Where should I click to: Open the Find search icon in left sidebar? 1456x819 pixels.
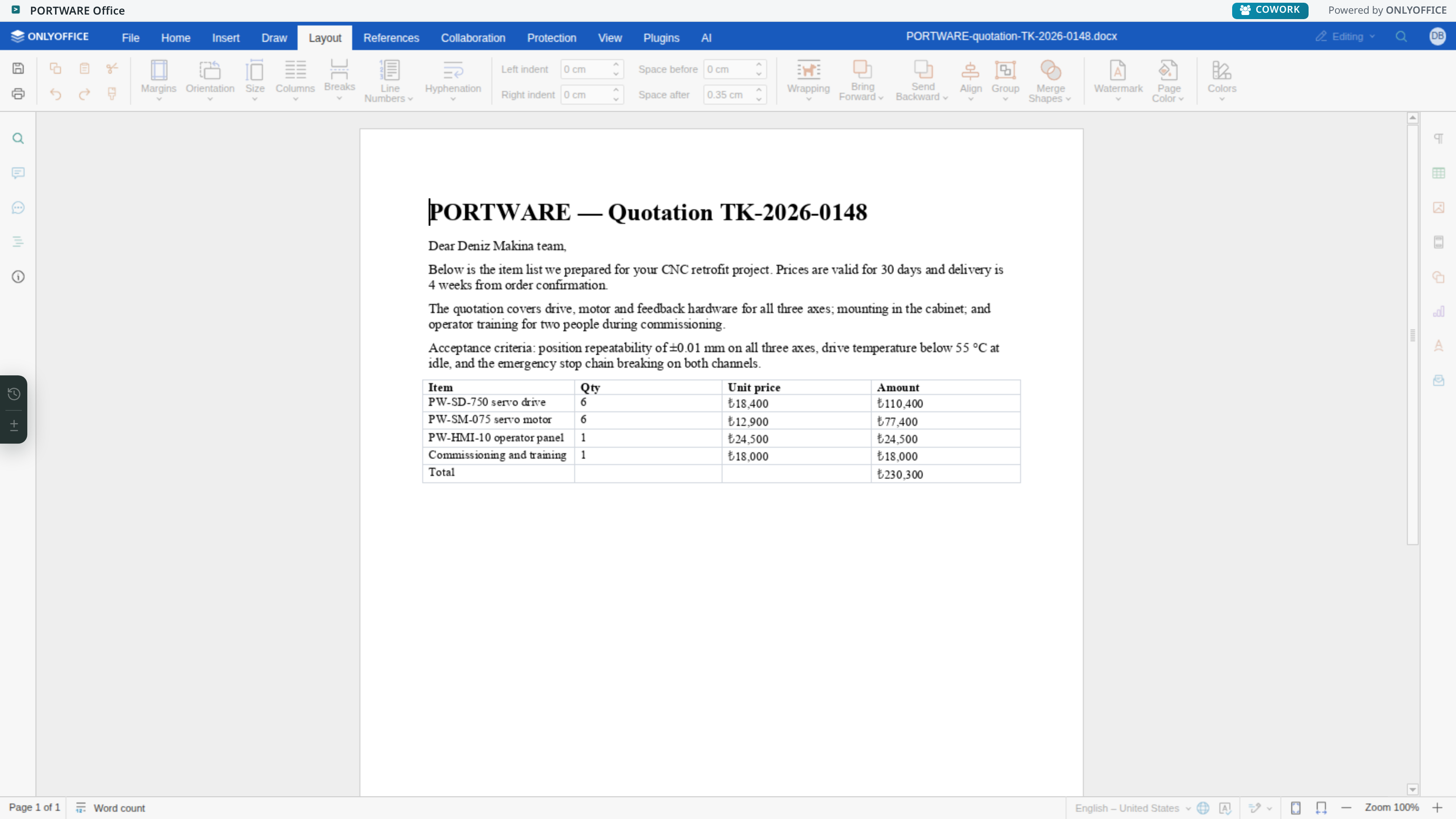point(18,138)
